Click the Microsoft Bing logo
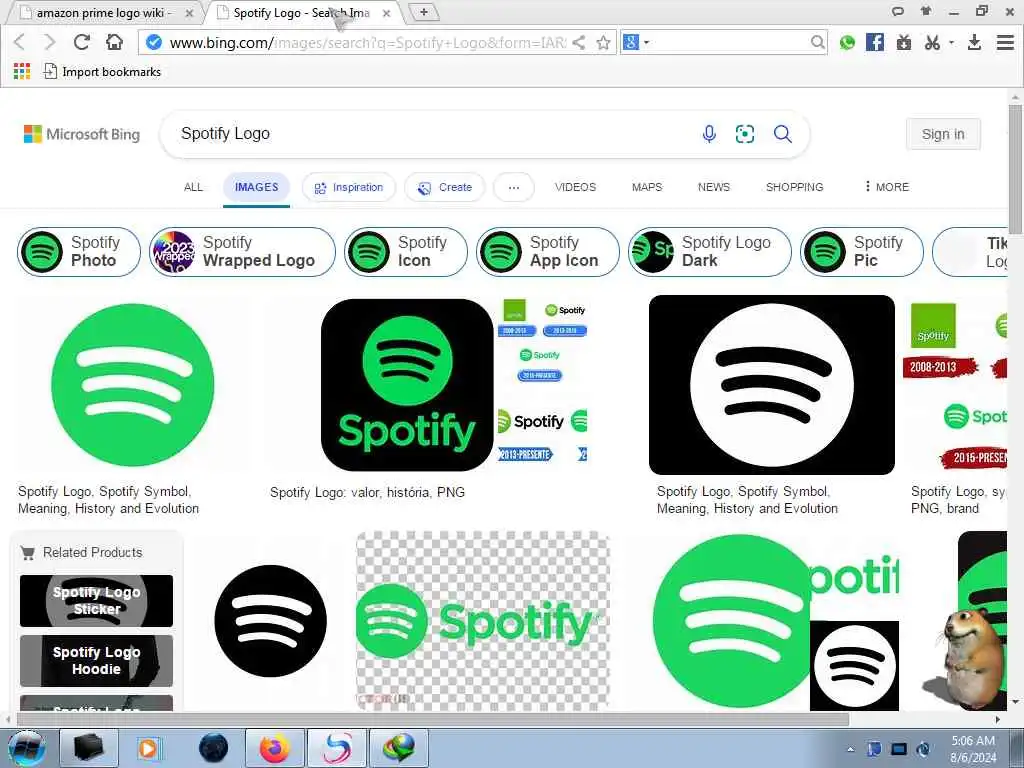The height and width of the screenshot is (768, 1024). (x=82, y=134)
